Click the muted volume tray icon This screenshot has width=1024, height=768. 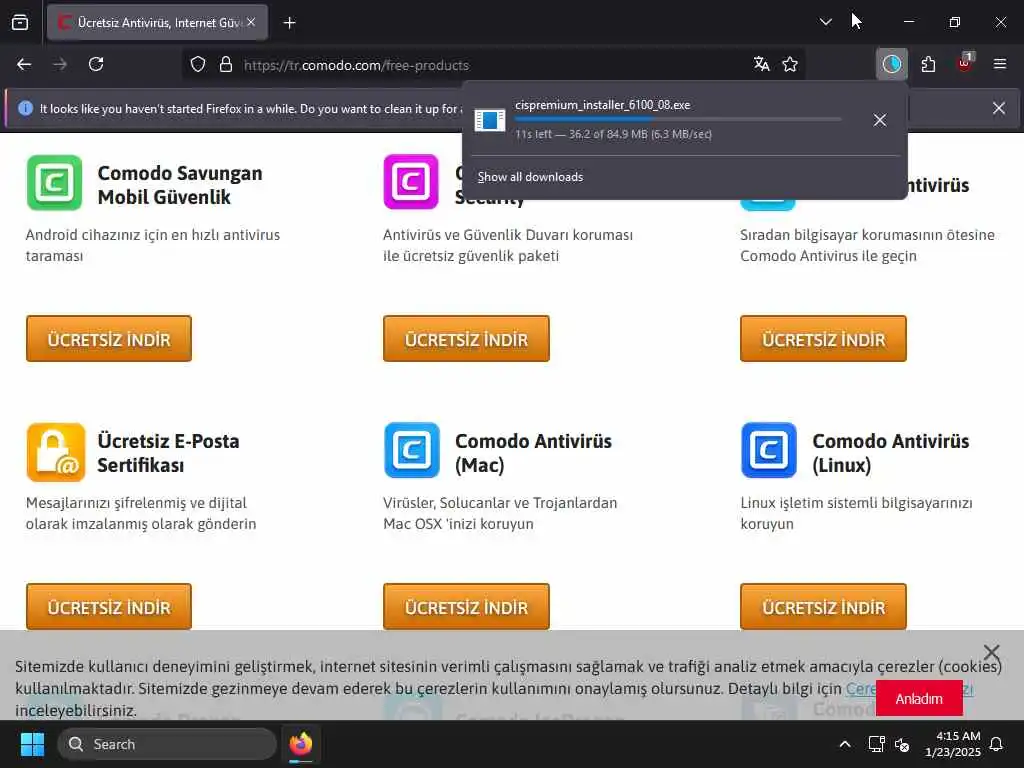coord(903,744)
